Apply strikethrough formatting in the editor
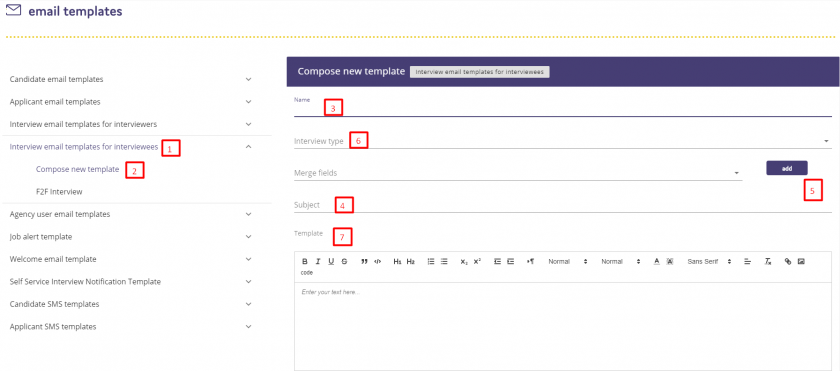 344,261
